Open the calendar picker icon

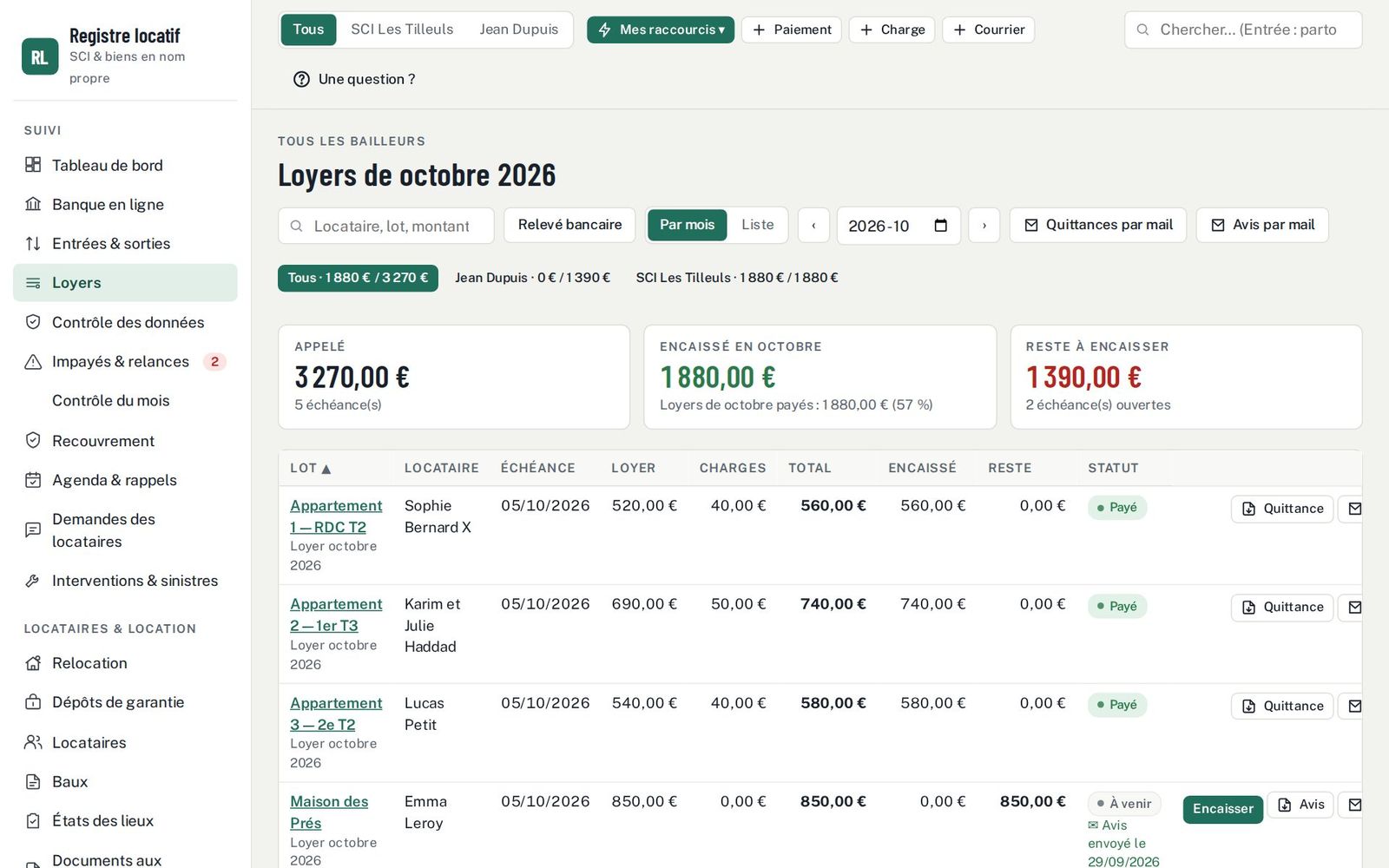(x=940, y=226)
